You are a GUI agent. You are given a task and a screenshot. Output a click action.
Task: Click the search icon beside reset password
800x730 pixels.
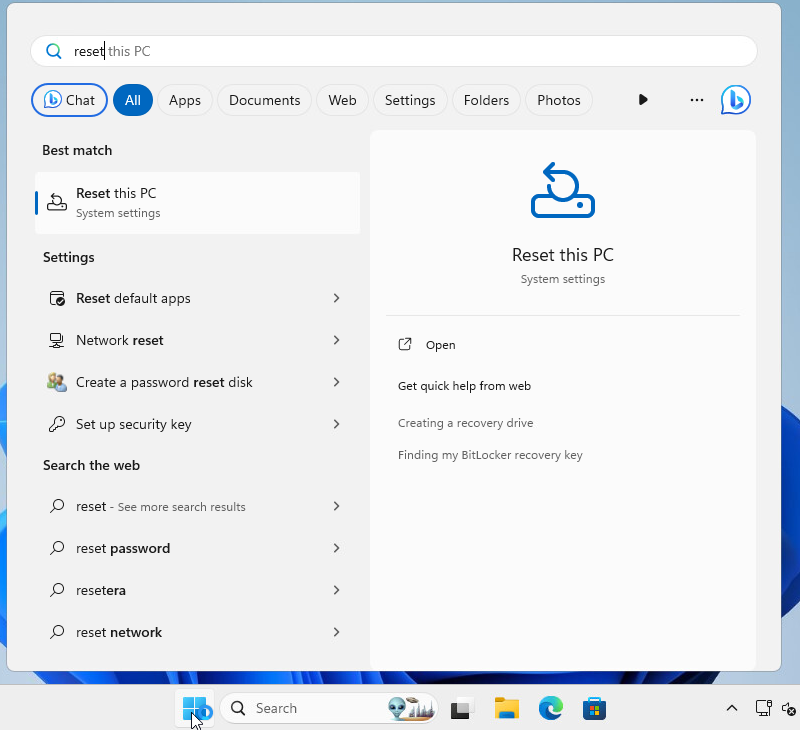(57, 548)
